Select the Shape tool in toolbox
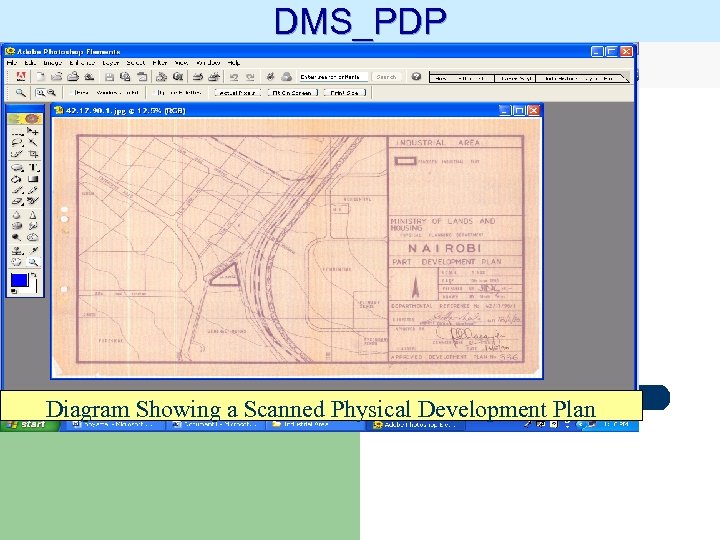The width and height of the screenshot is (720, 540). click(17, 168)
